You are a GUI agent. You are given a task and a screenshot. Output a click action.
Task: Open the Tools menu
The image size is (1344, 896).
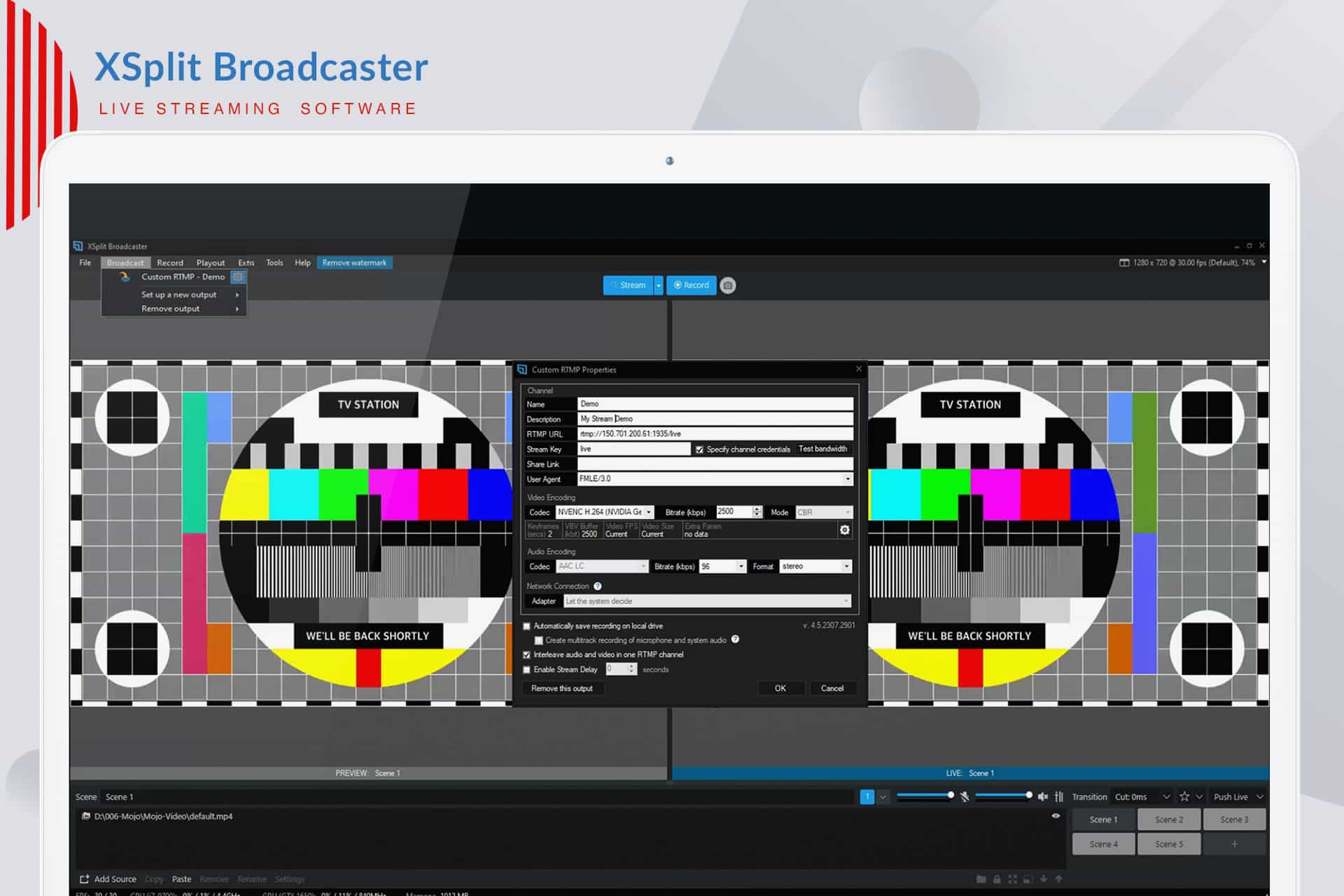click(274, 262)
